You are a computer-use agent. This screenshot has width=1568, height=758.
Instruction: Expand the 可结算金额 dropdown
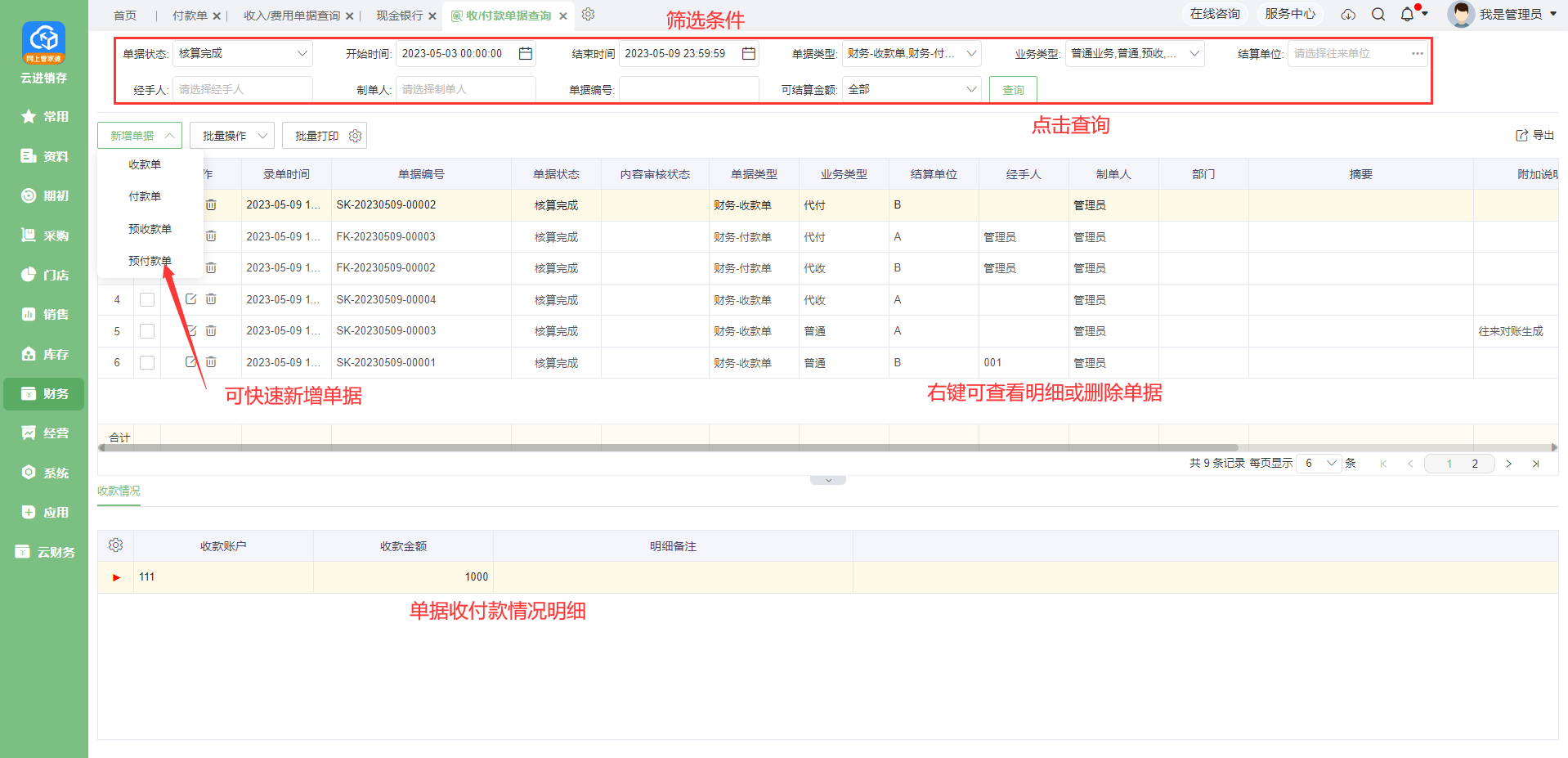(x=912, y=89)
